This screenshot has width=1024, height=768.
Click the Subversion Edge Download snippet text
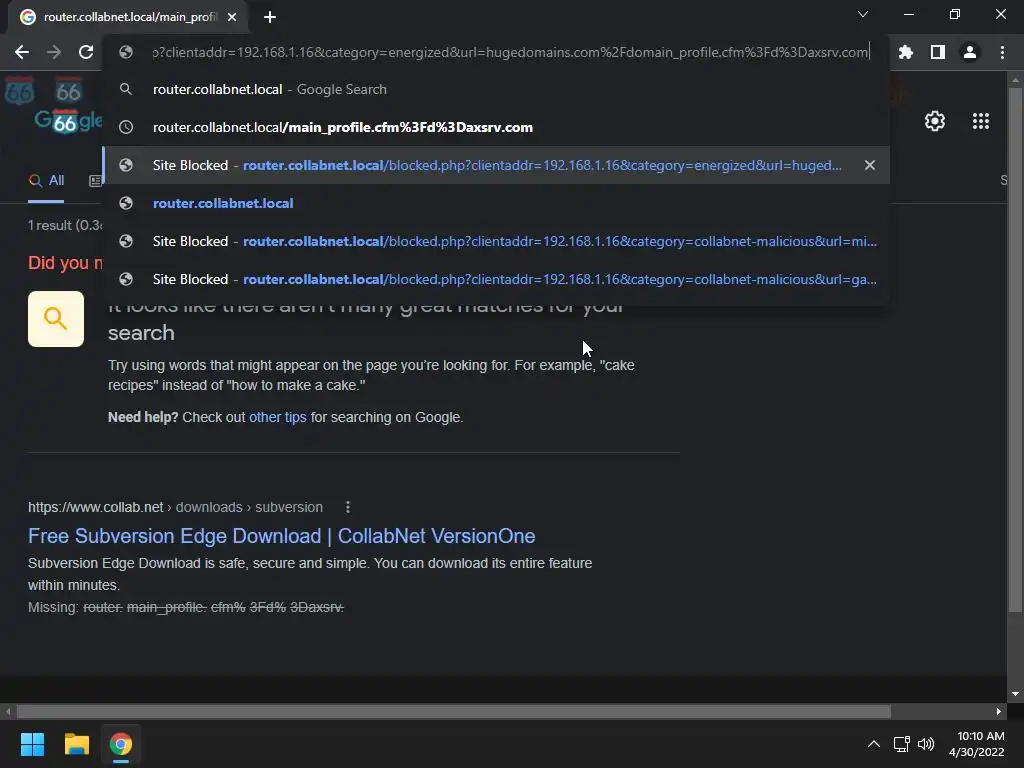(310, 574)
